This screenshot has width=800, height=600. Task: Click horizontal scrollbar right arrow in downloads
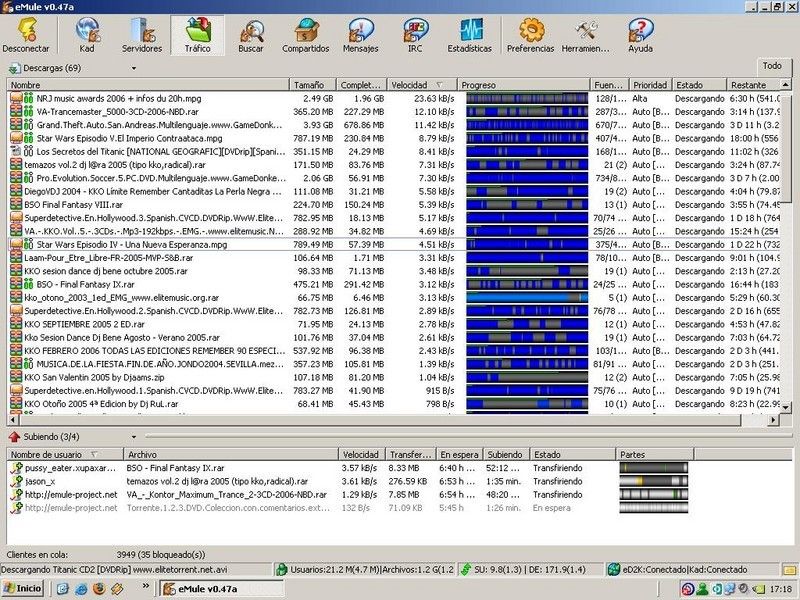click(773, 420)
